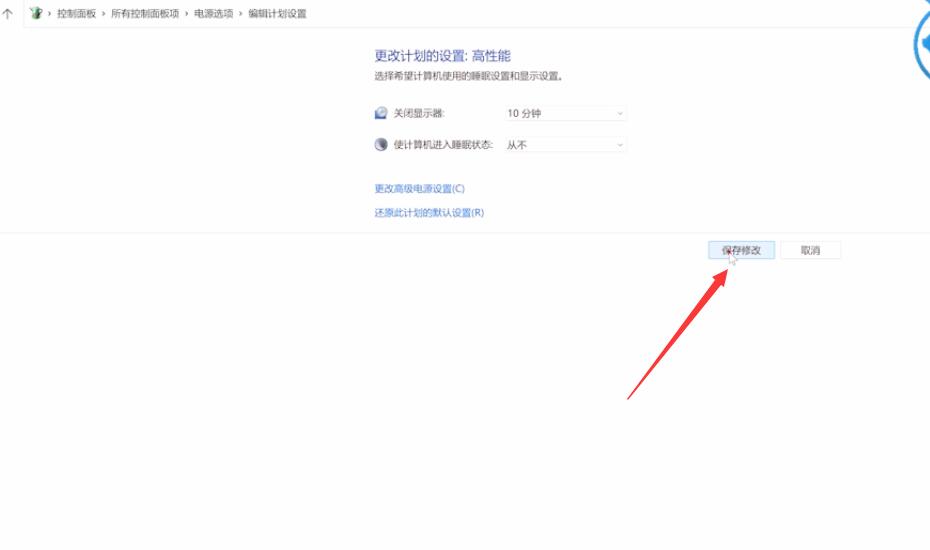This screenshot has height=550, width=930.
Task: Click the Control Panel icon in breadcrumb
Action: click(36, 13)
